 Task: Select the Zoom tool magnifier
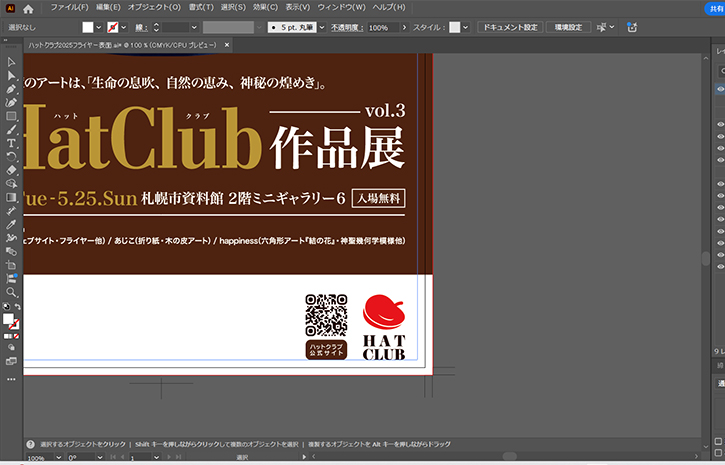11,292
